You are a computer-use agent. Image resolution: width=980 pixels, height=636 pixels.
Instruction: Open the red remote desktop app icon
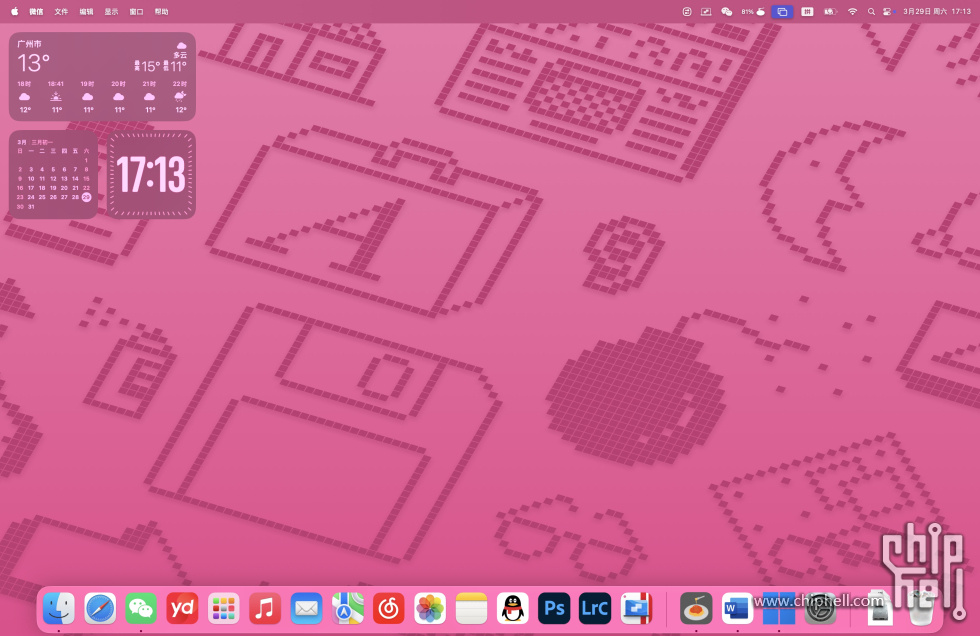click(636, 608)
